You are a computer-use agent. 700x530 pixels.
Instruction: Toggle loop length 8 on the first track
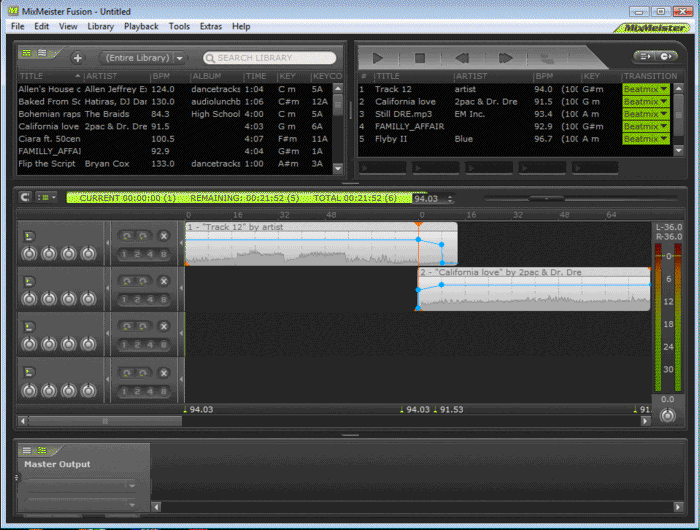(x=163, y=255)
